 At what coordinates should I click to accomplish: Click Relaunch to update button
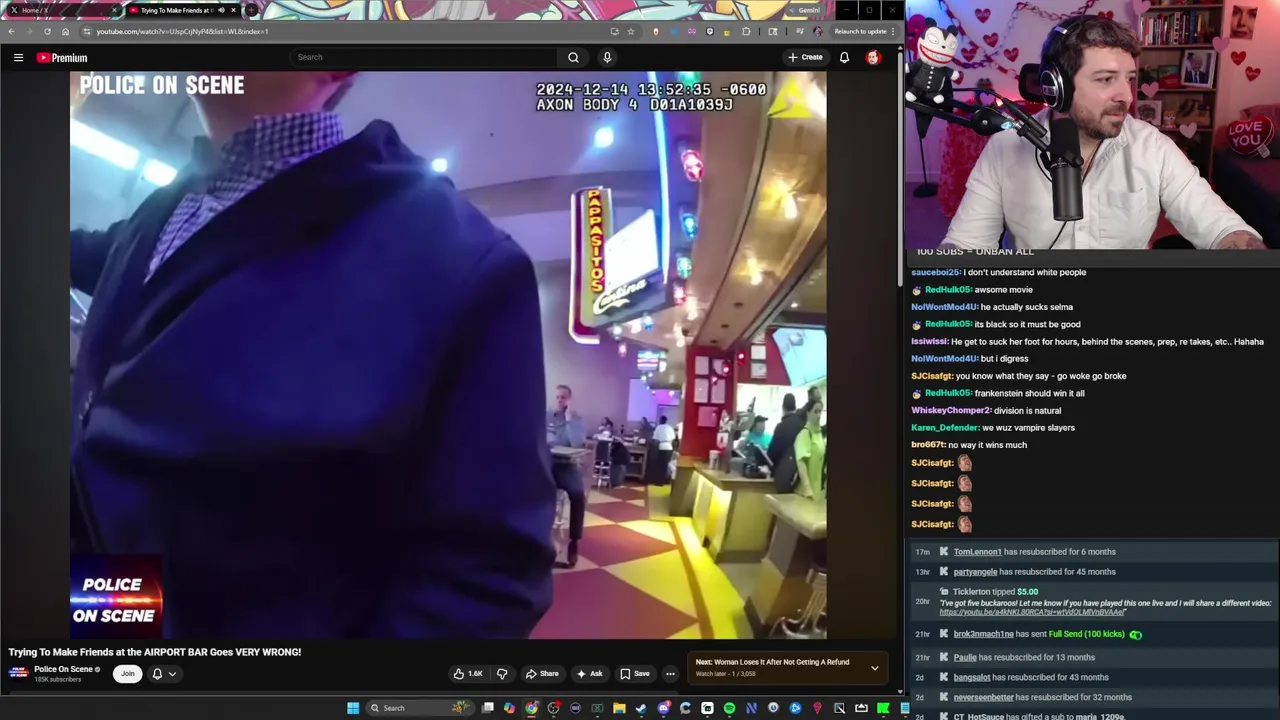click(860, 31)
